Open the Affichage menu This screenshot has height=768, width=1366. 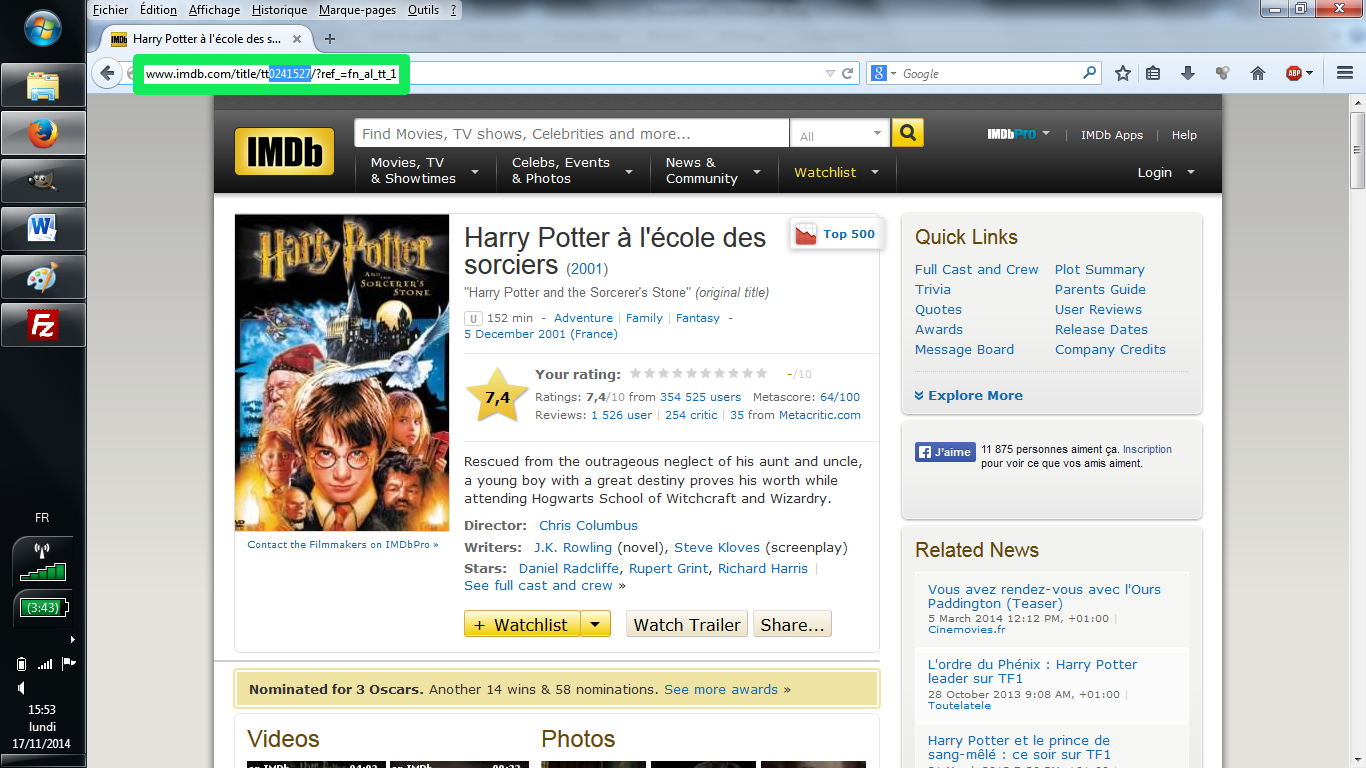214,10
